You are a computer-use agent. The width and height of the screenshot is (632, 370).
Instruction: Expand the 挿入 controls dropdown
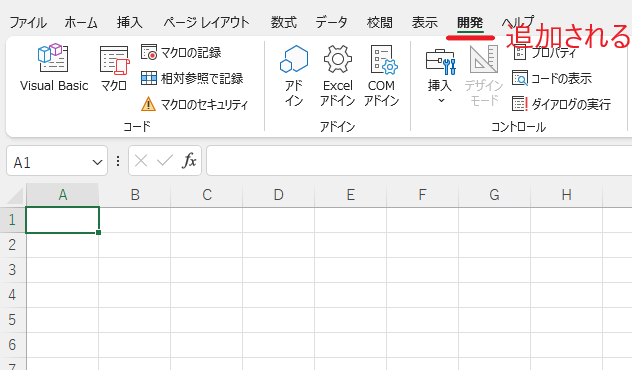pos(440,75)
